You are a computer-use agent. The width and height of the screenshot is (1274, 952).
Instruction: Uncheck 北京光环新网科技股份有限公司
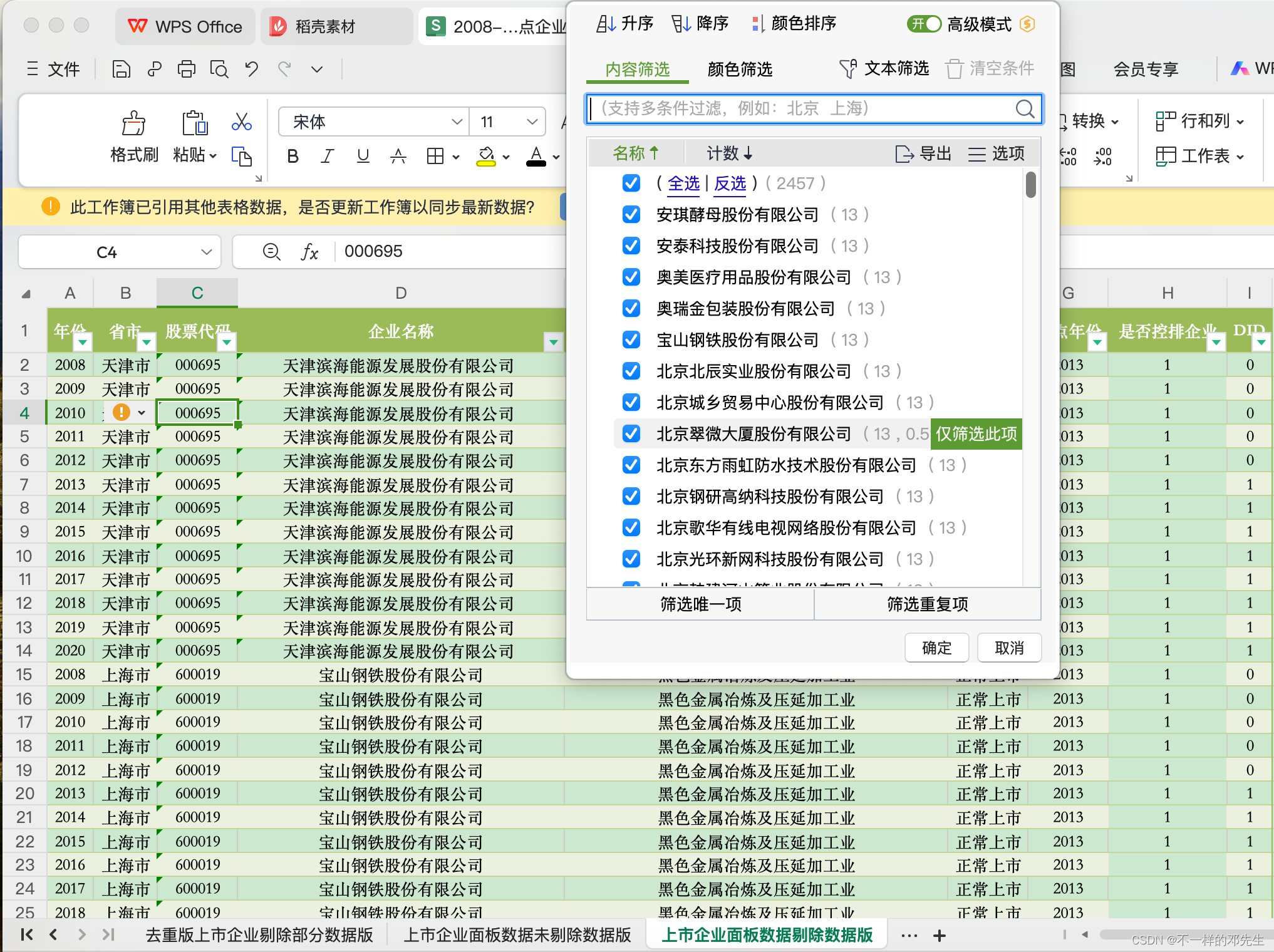click(631, 559)
